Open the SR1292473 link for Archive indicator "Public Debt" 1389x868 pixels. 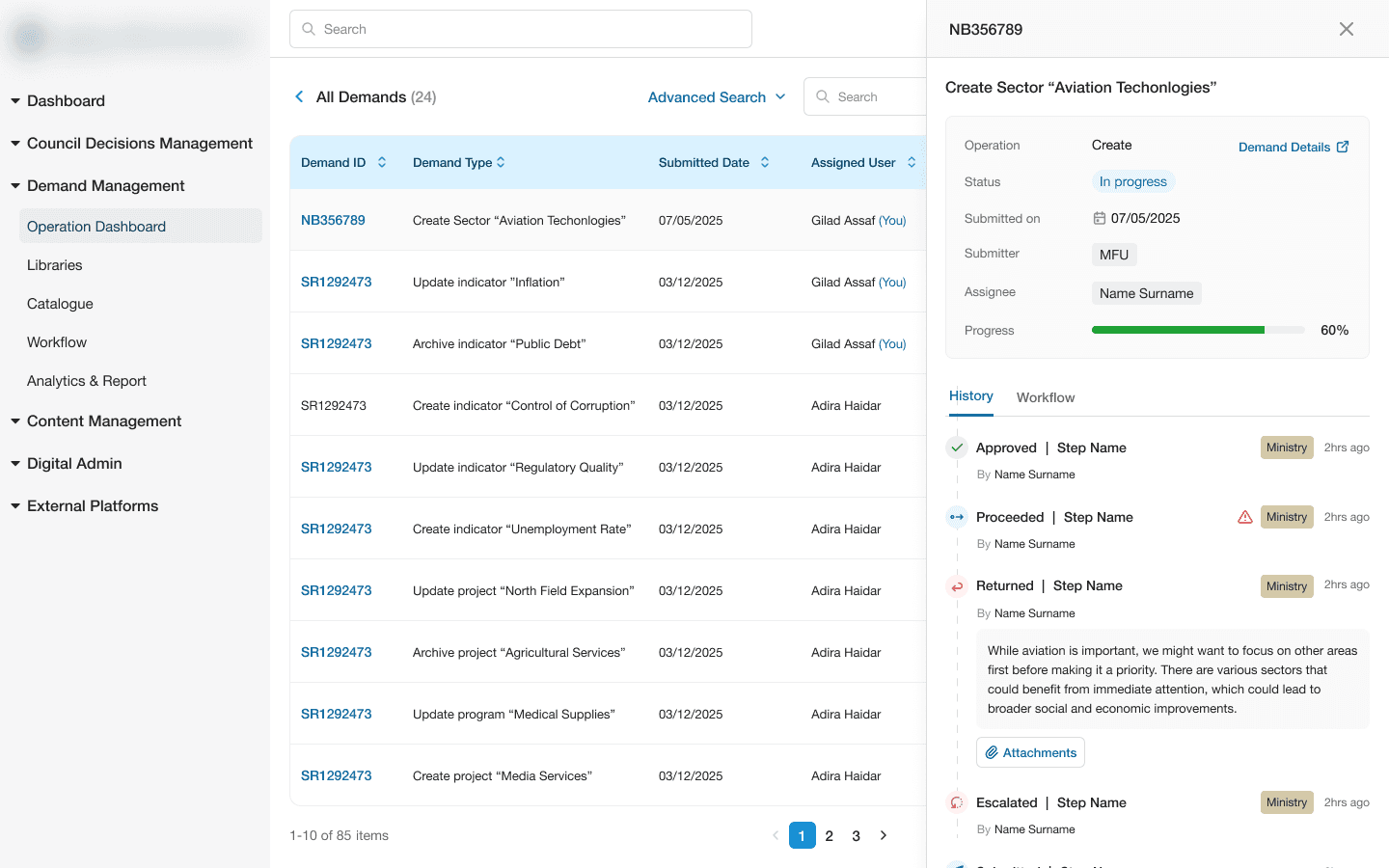336,343
